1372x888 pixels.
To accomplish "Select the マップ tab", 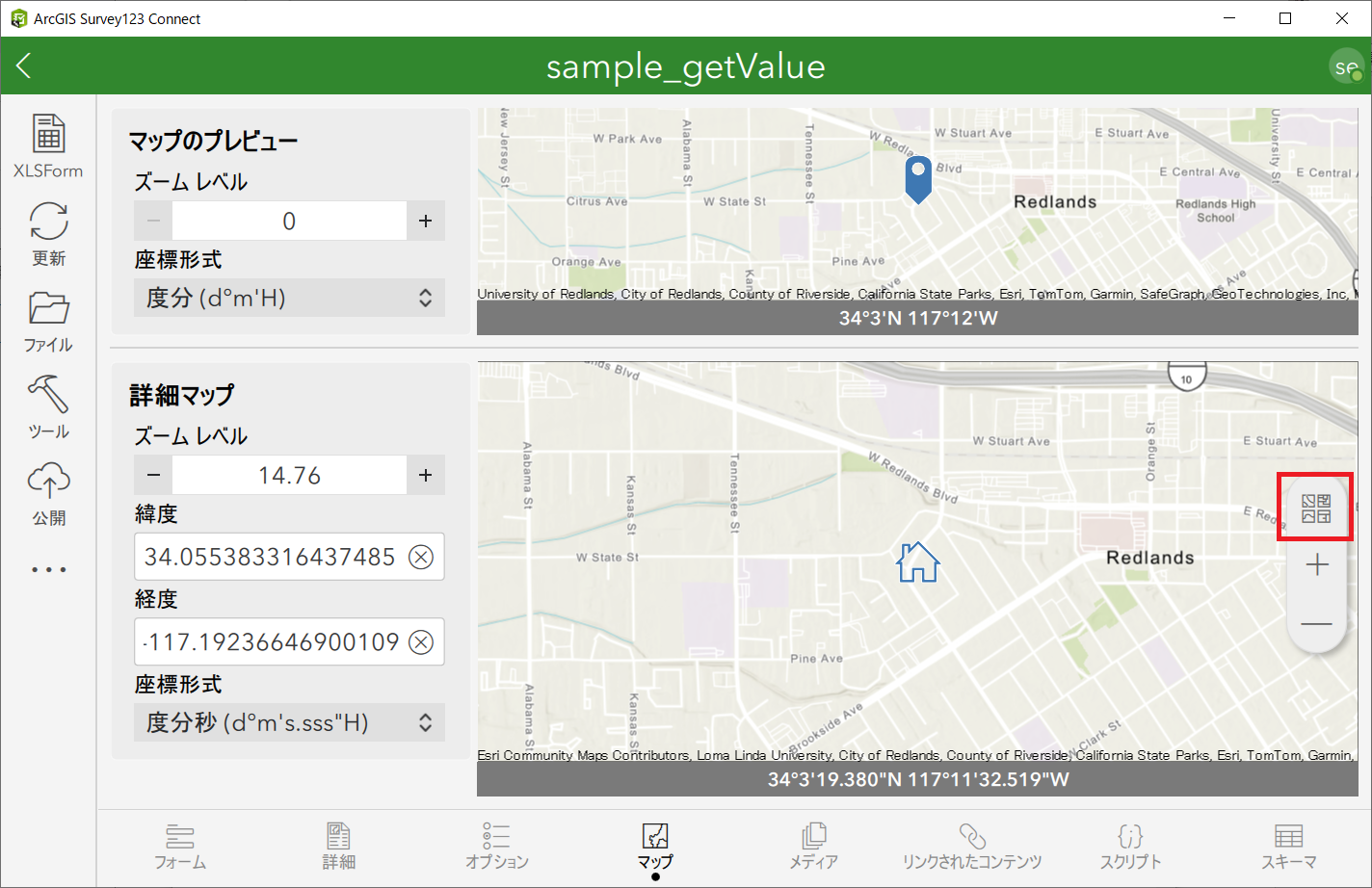I will tap(655, 847).
